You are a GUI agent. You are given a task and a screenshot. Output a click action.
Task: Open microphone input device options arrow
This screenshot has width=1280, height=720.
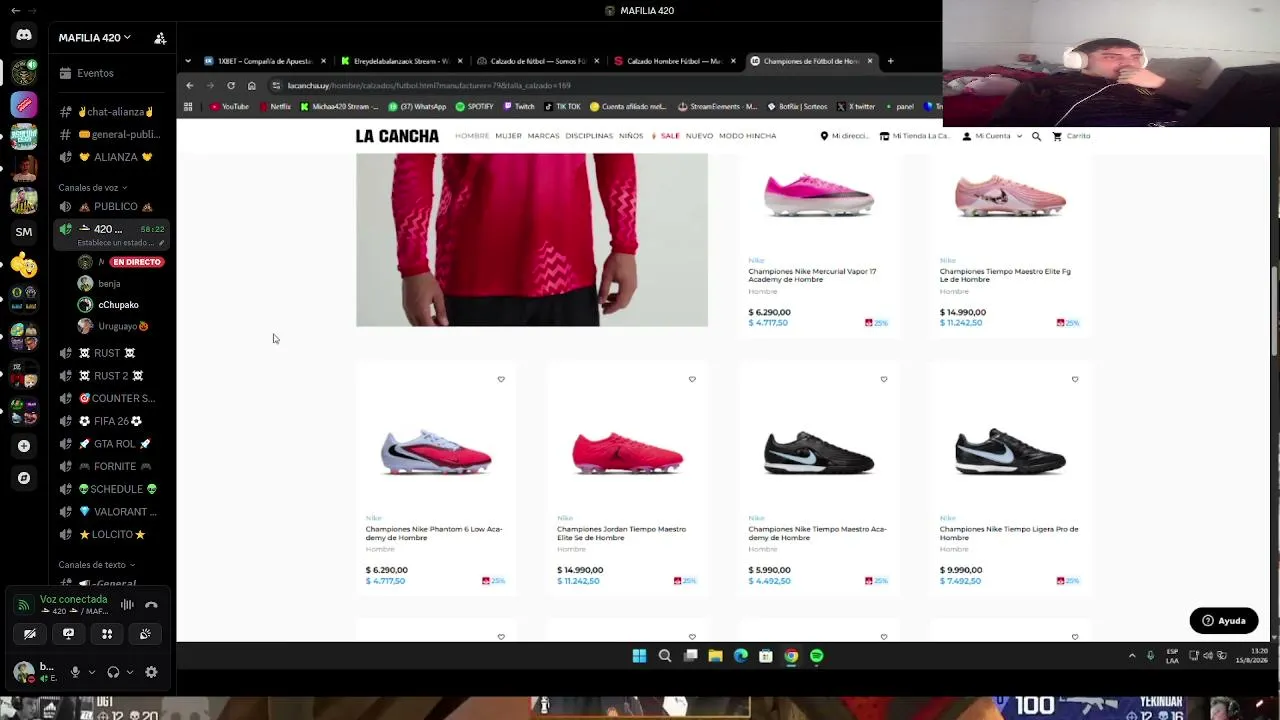(91, 673)
